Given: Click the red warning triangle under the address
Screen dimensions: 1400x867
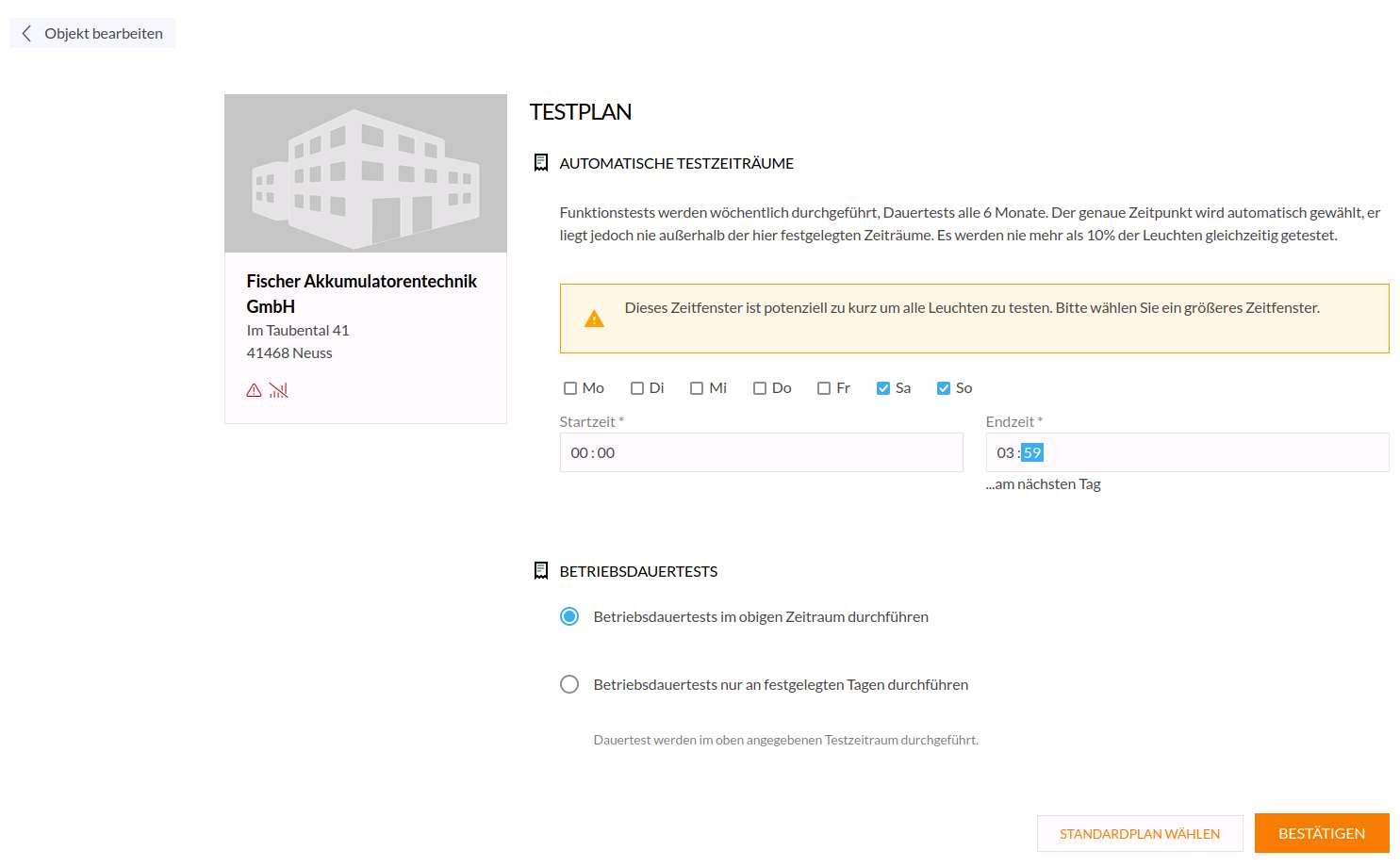Looking at the screenshot, I should 254,390.
